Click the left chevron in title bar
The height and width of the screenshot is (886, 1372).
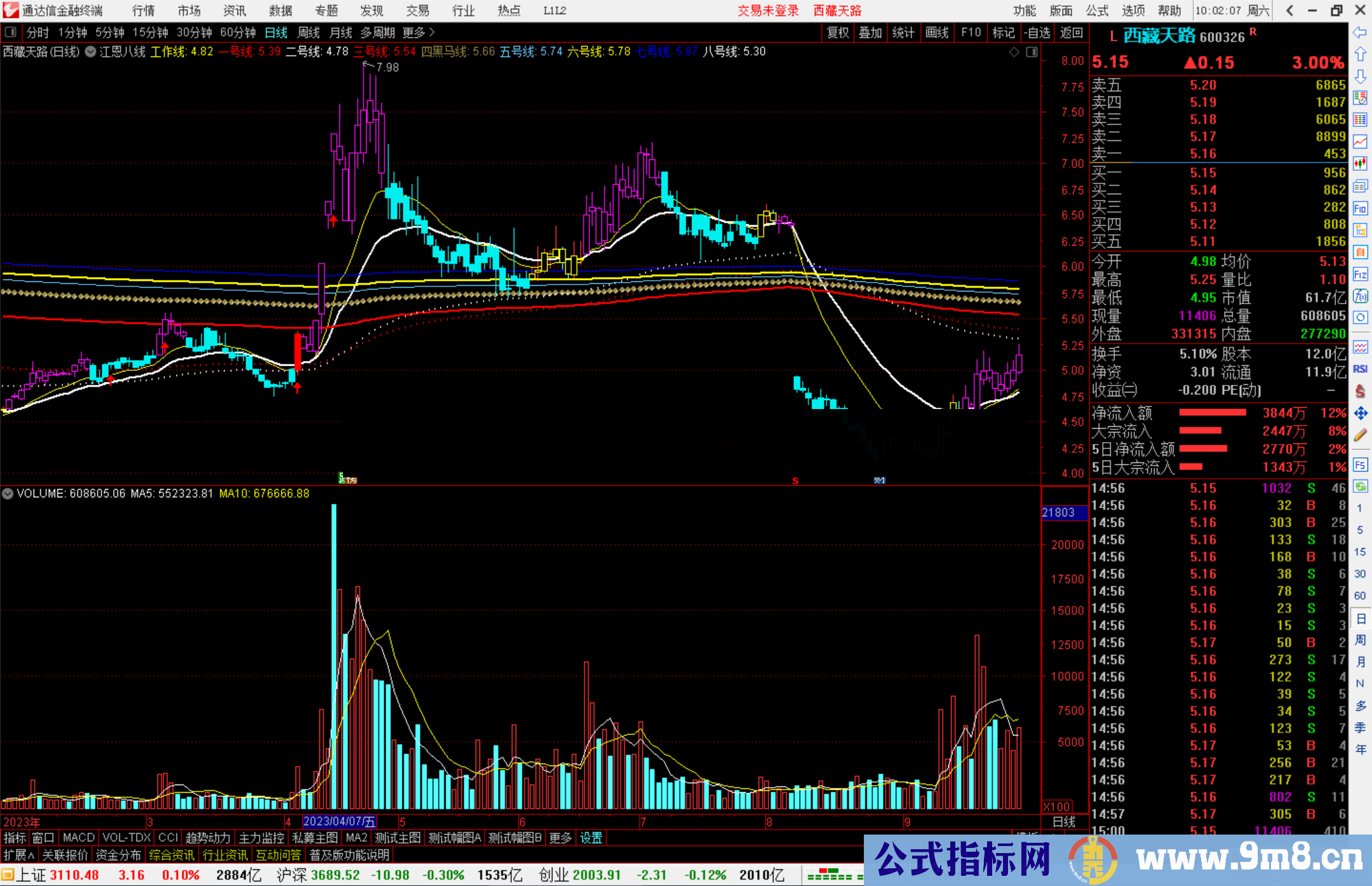(x=1289, y=10)
